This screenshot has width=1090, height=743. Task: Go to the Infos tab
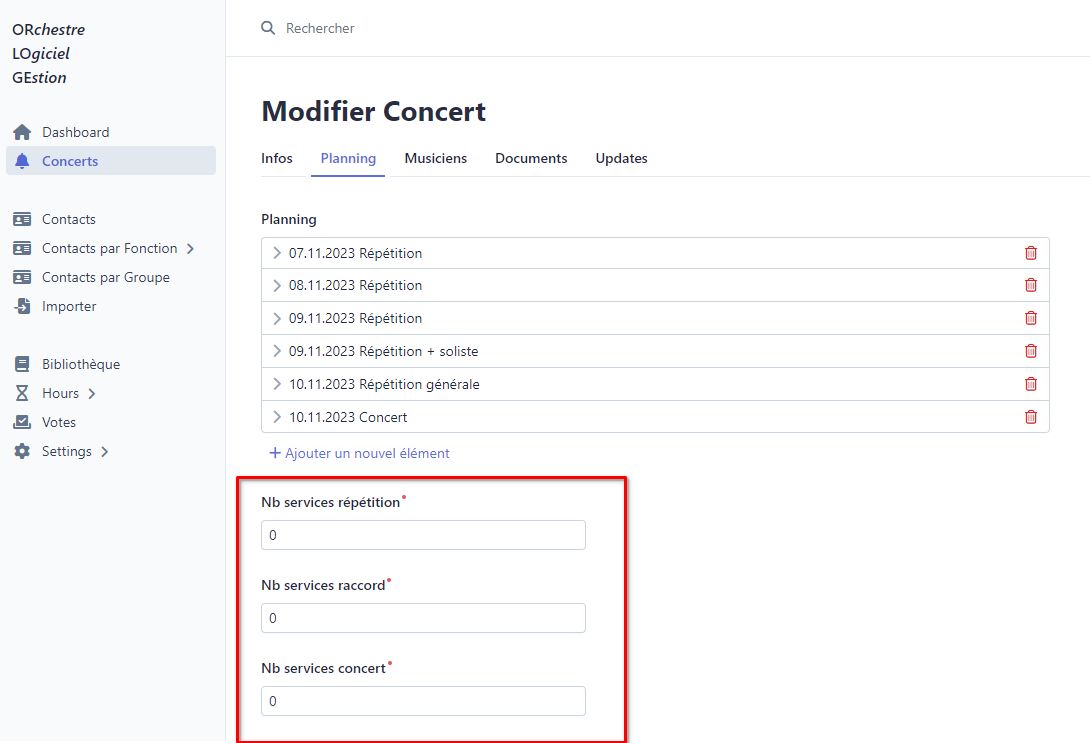(x=277, y=158)
